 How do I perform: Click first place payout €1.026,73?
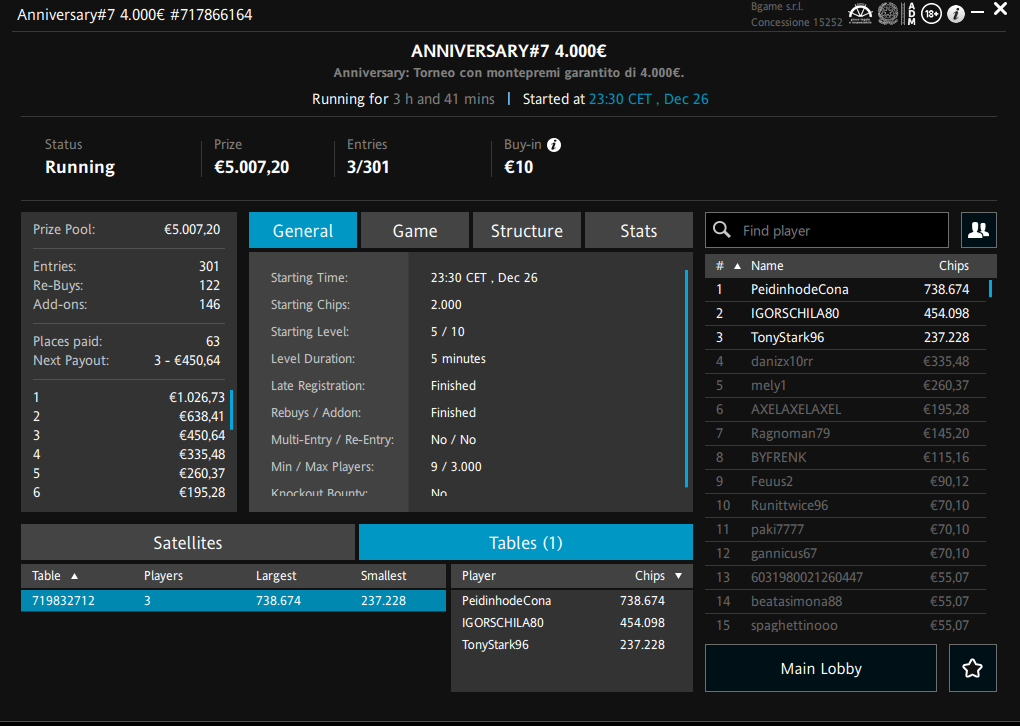point(197,397)
